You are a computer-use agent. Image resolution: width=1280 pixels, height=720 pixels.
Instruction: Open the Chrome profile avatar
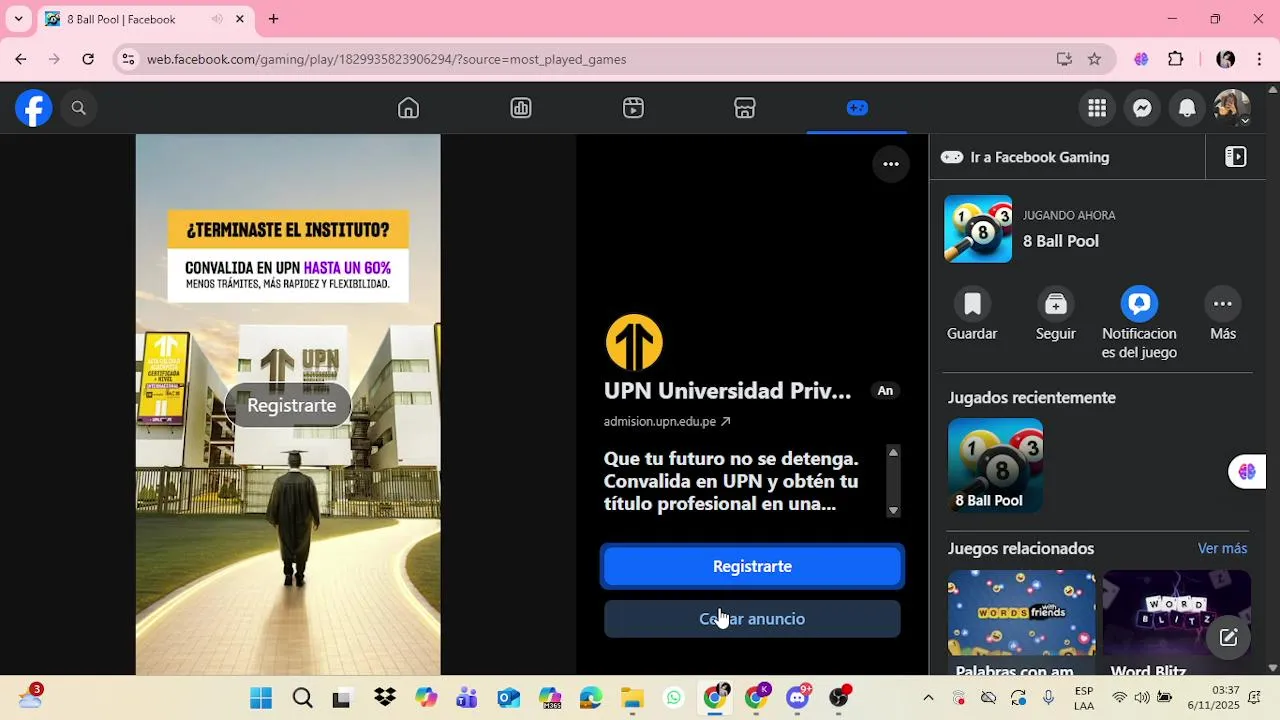click(x=1226, y=59)
